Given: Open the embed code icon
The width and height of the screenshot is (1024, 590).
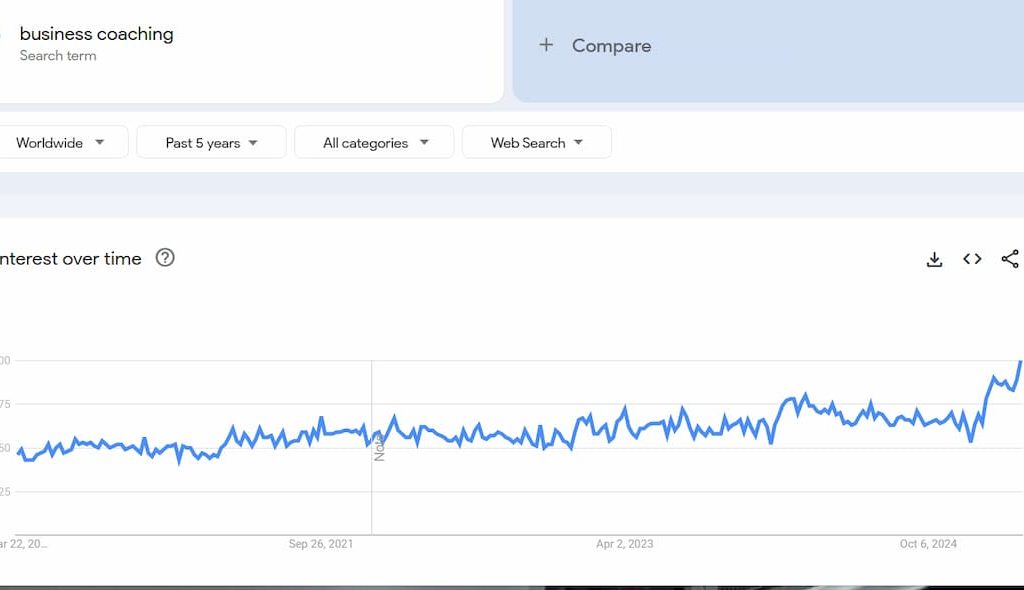Looking at the screenshot, I should [x=972, y=259].
